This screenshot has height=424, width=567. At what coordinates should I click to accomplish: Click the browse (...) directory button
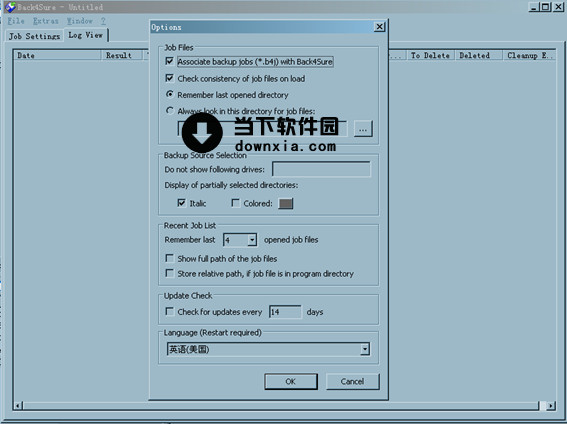363,129
